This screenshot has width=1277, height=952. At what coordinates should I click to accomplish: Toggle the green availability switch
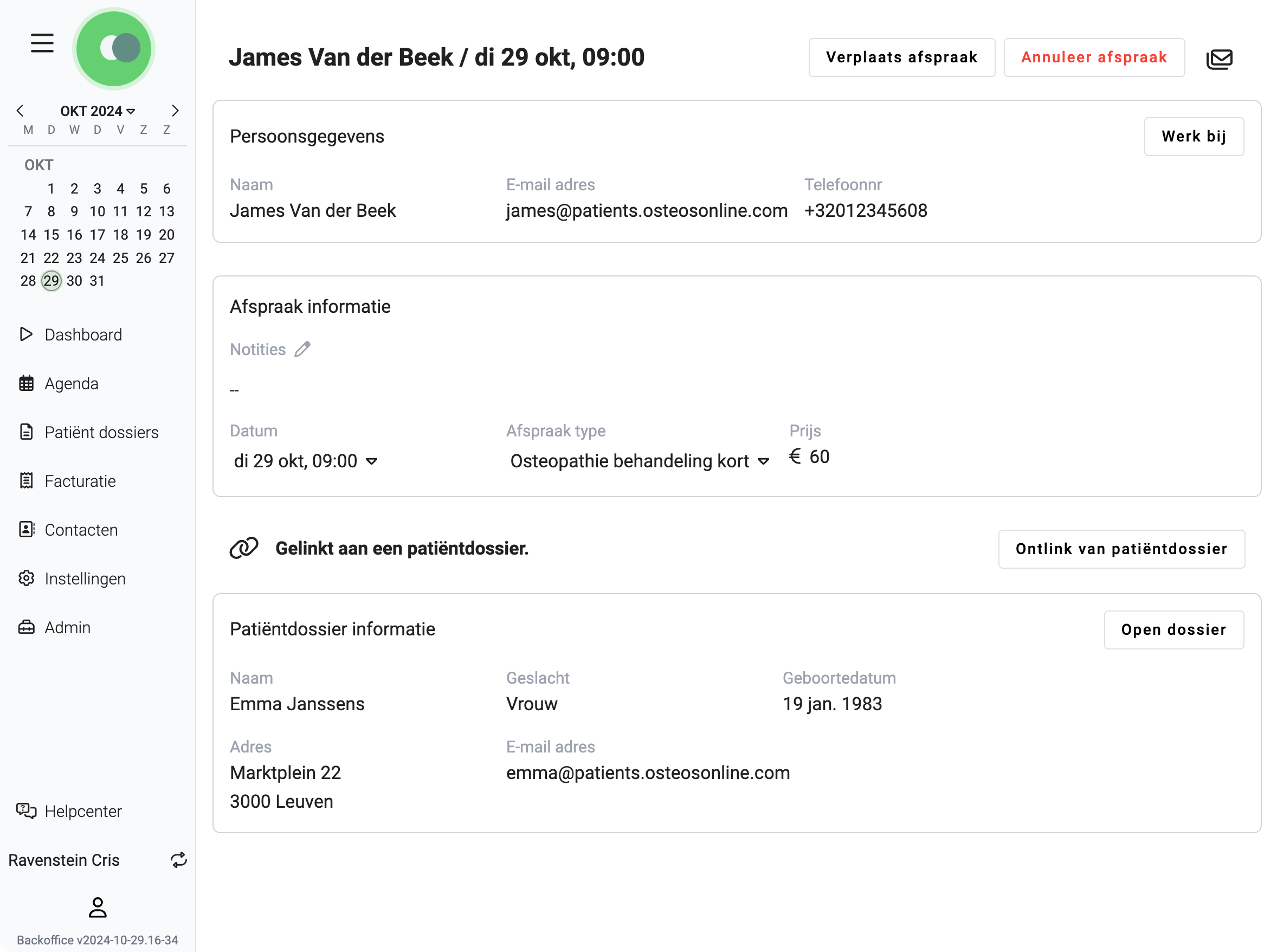click(x=114, y=49)
